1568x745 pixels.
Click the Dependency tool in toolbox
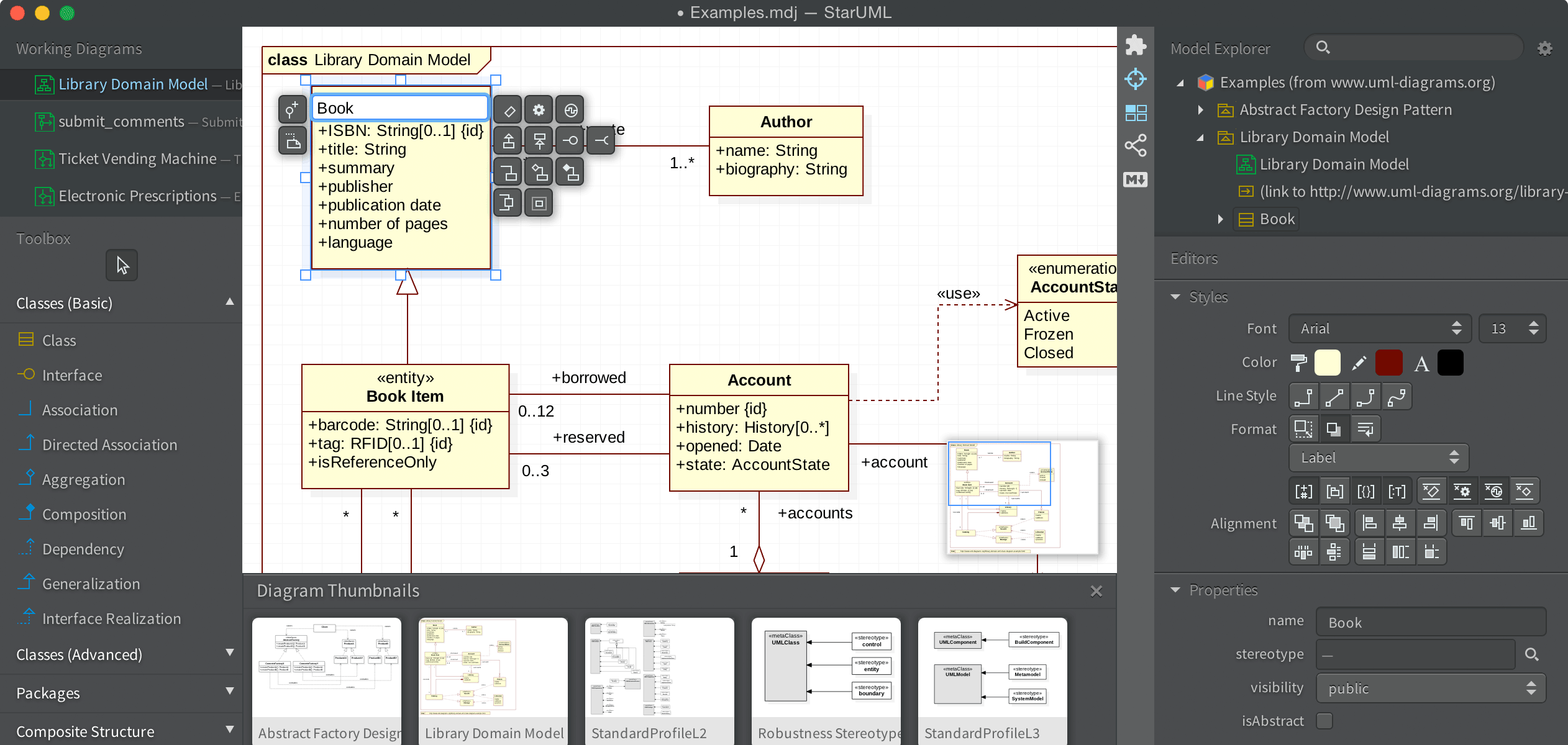pyautogui.click(x=83, y=548)
